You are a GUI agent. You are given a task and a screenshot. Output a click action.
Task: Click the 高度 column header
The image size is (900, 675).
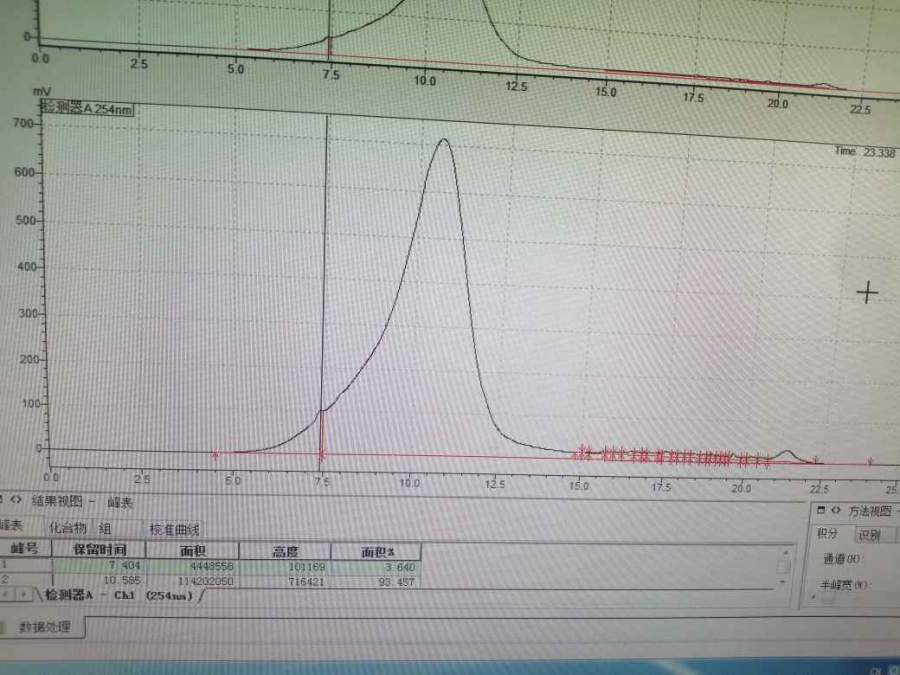coord(285,552)
